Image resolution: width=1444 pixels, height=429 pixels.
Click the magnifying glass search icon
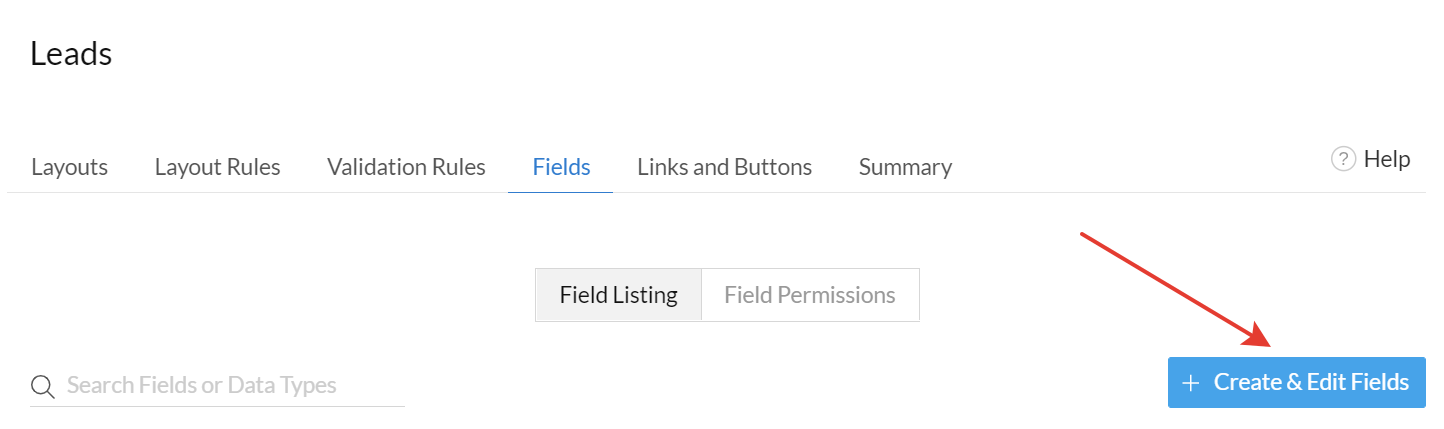click(41, 386)
